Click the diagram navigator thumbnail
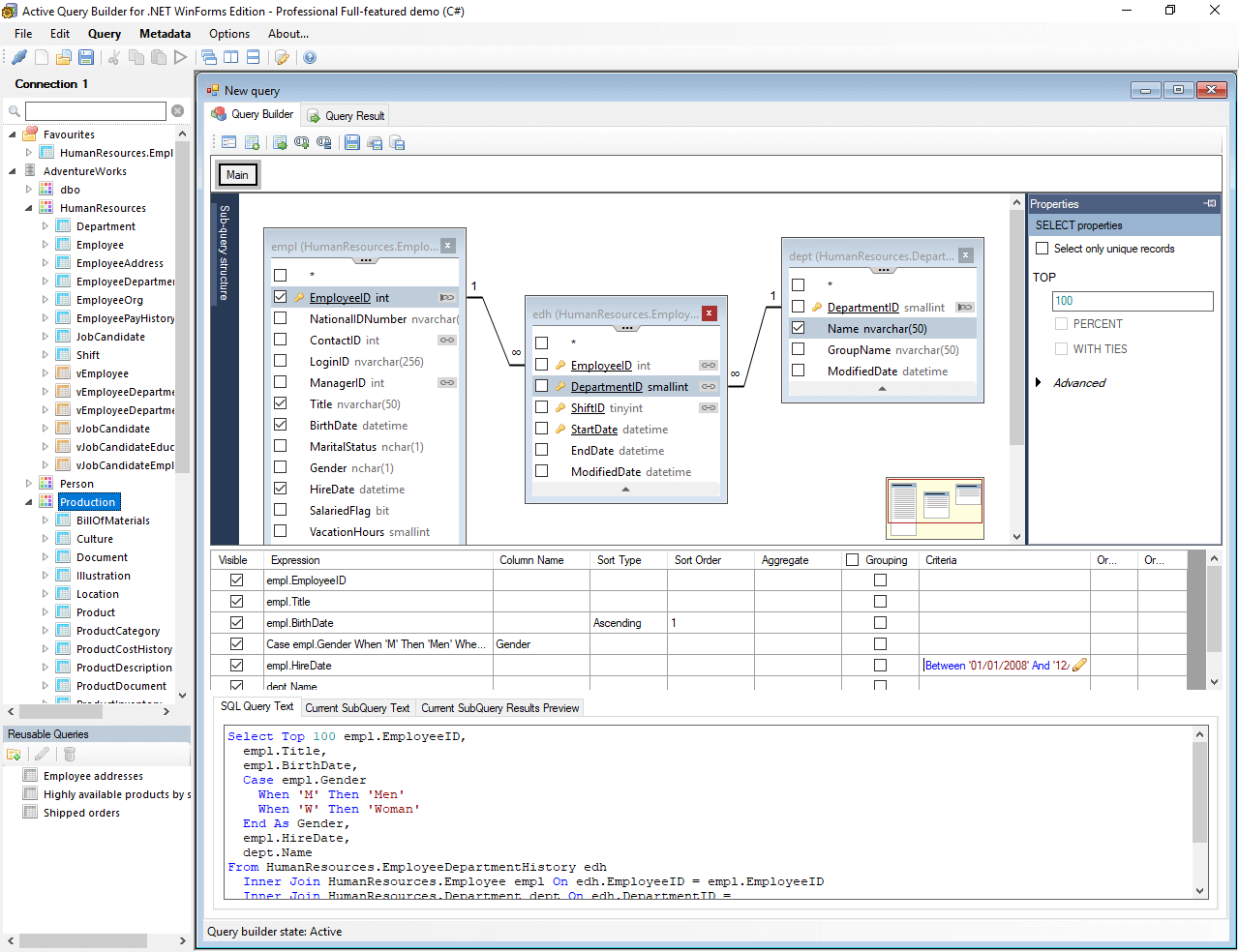The image size is (1239, 952). click(x=935, y=508)
